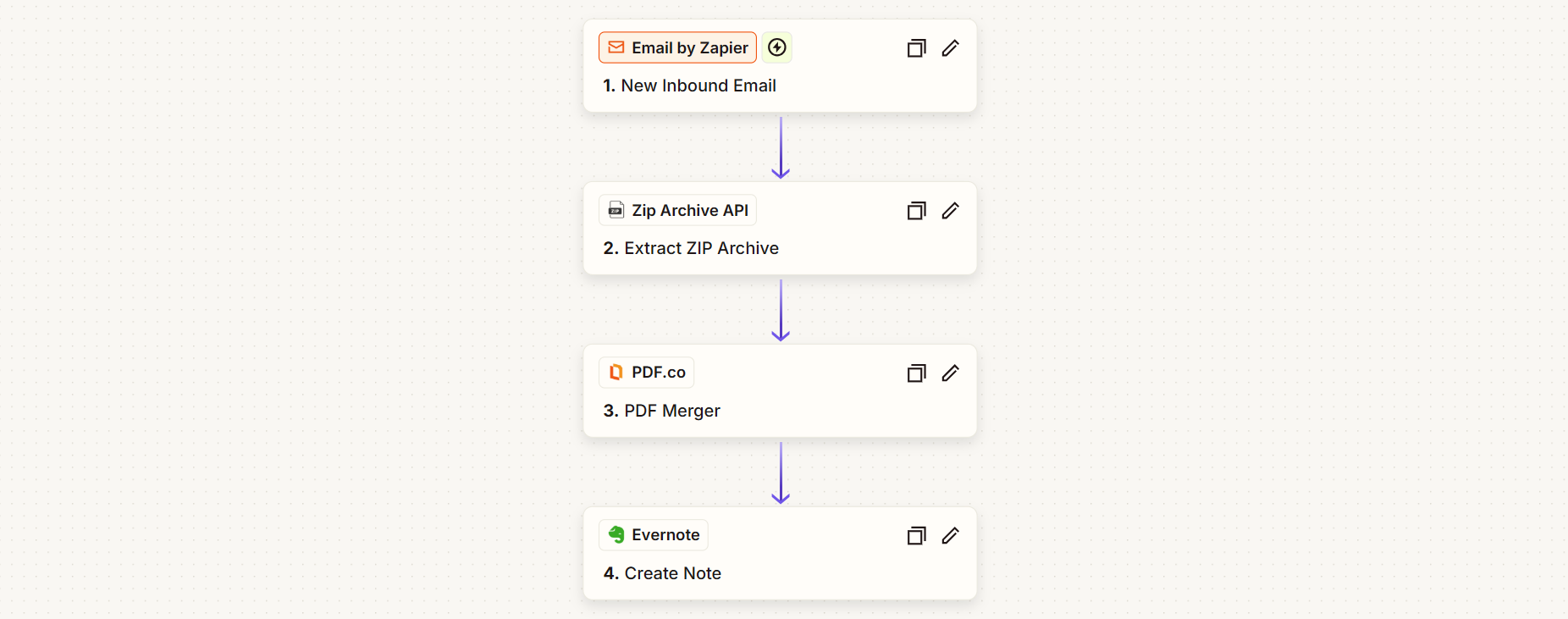Image resolution: width=1568 pixels, height=619 pixels.
Task: Select the Evernote elephant icon
Action: pos(617,534)
